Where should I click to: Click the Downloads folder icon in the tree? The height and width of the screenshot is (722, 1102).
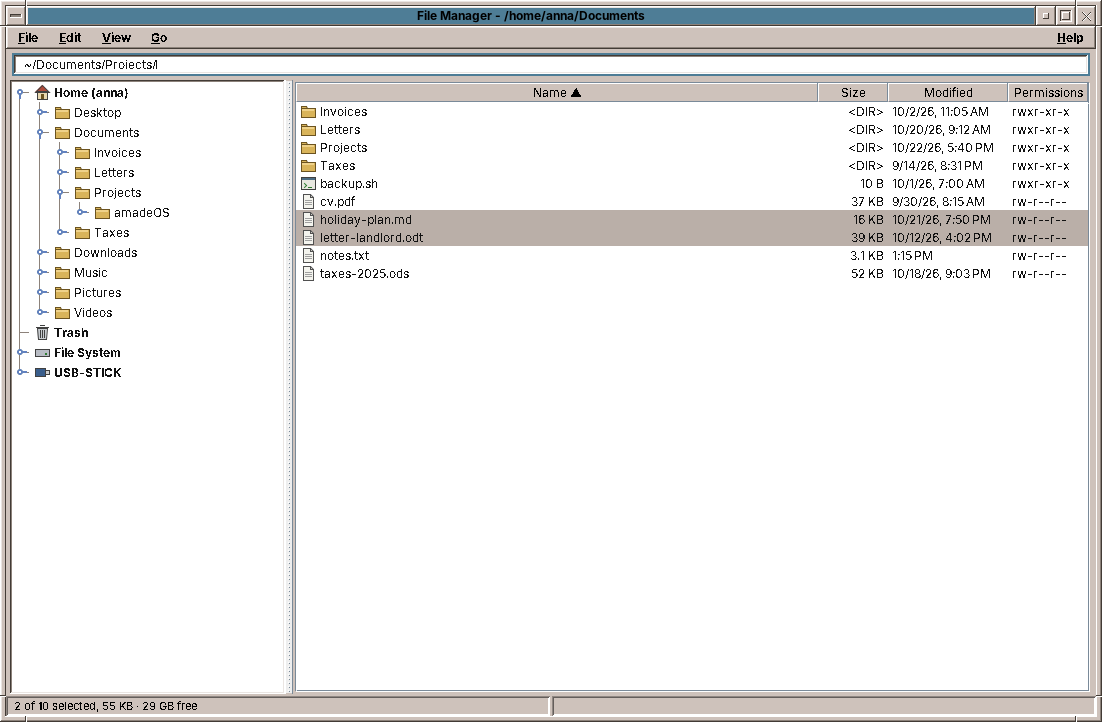63,253
